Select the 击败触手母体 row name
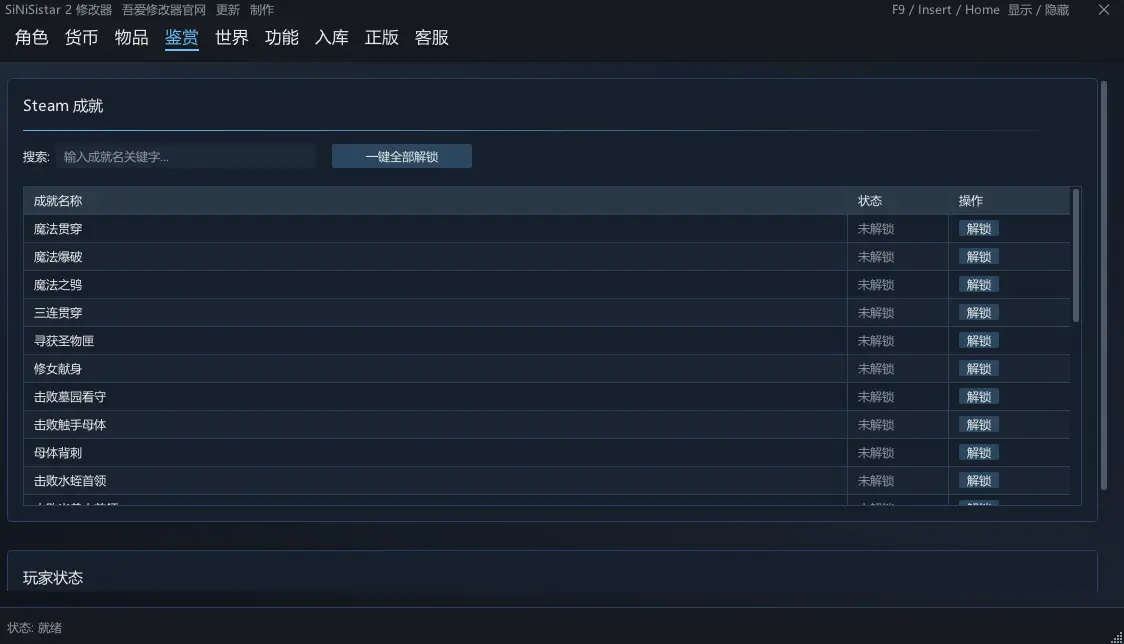 pos(70,425)
